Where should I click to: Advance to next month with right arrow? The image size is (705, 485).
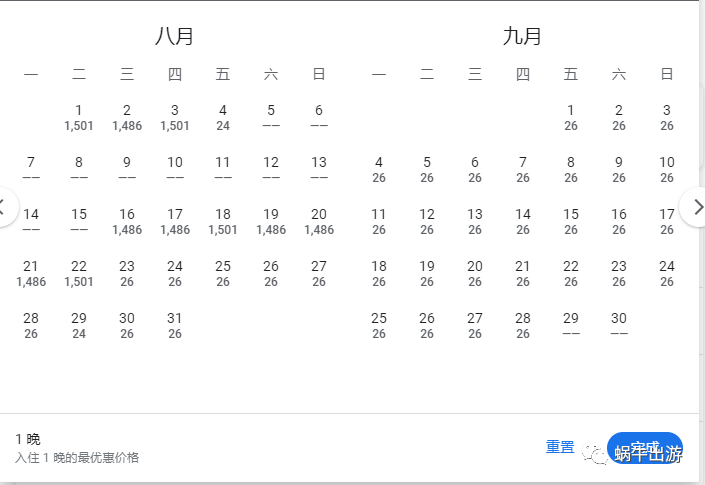point(693,207)
